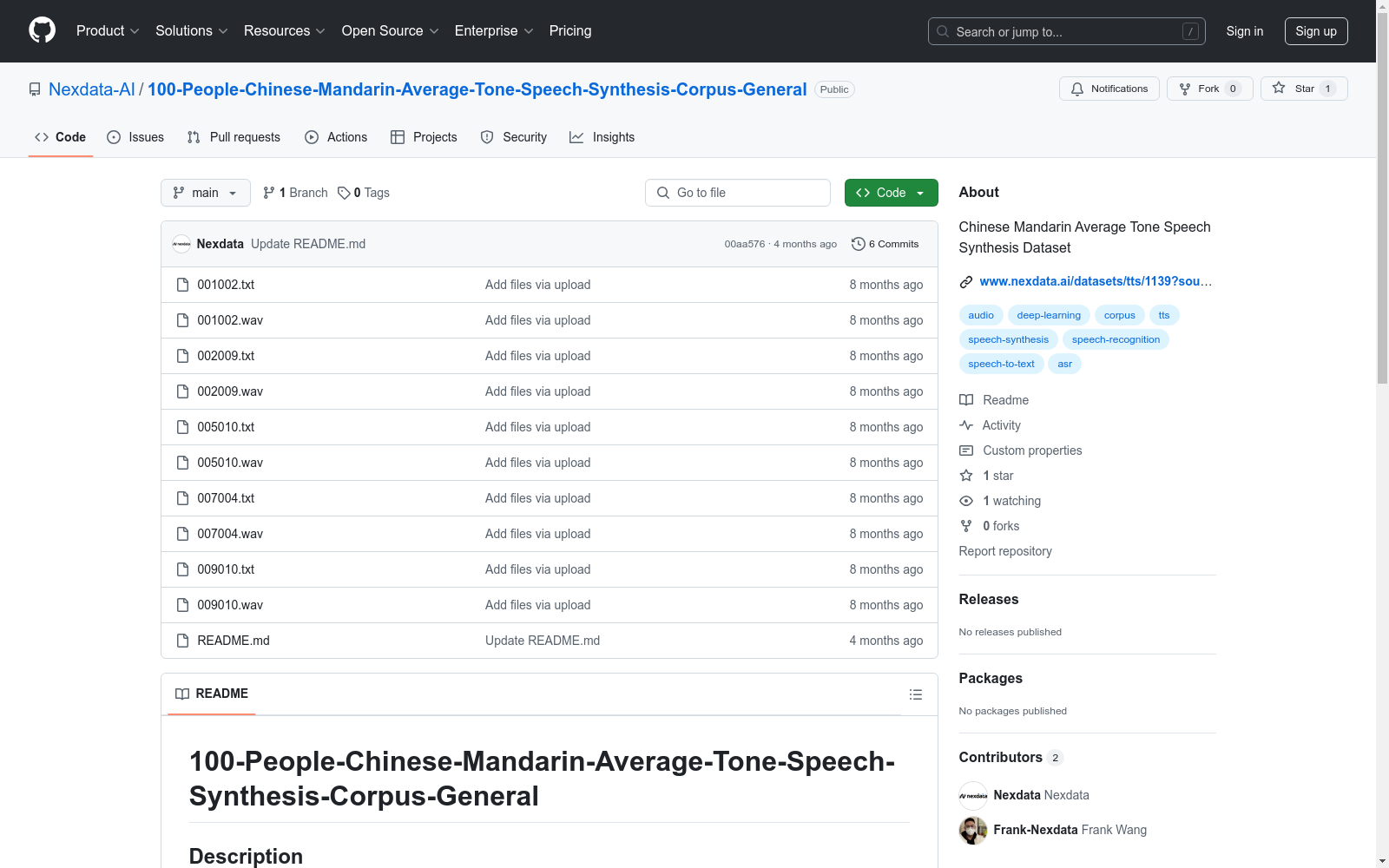Image resolution: width=1389 pixels, height=868 pixels.
Task: Click the commit history clock icon
Action: pos(859,244)
